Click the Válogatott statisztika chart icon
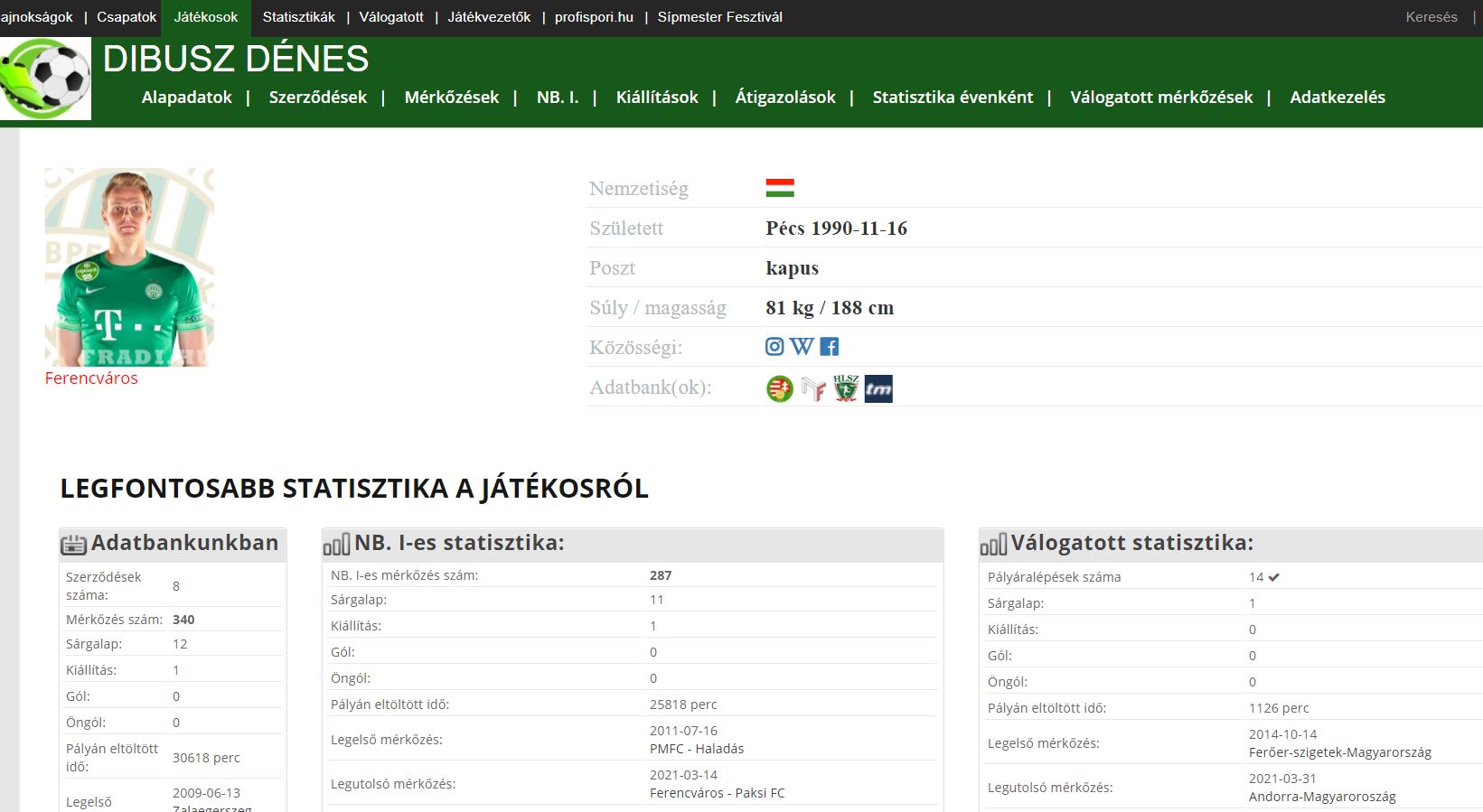Viewport: 1483px width, 812px height. coord(993,544)
